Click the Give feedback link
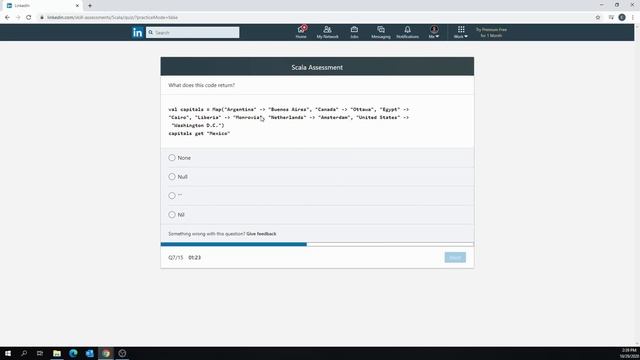 (261, 234)
